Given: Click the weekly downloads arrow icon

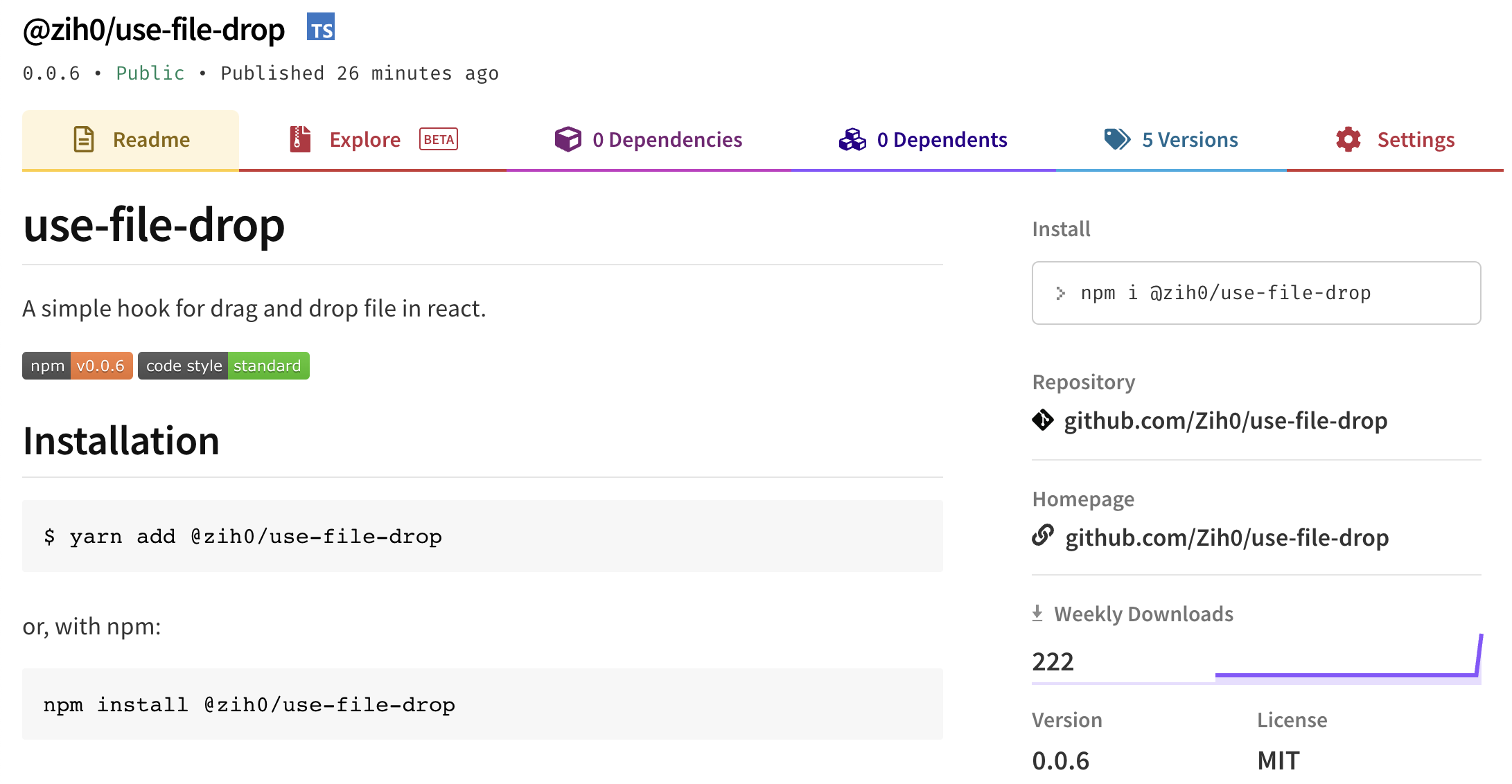Looking at the screenshot, I should point(1037,613).
